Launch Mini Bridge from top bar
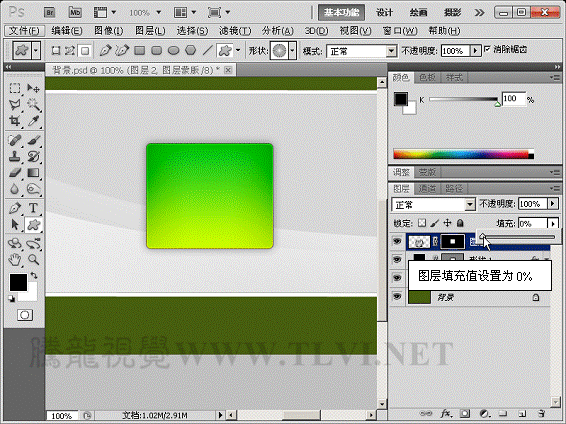This screenshot has width=566, height=424. (x=75, y=13)
